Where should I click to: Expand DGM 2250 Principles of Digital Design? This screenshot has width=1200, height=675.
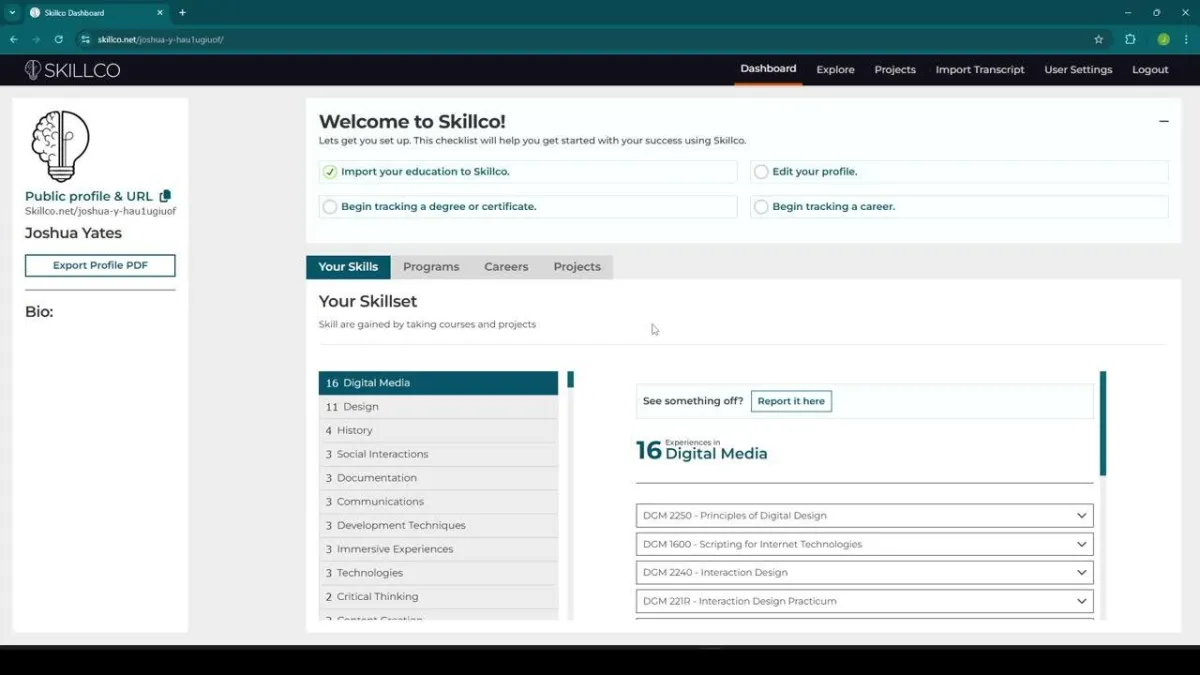click(x=864, y=516)
